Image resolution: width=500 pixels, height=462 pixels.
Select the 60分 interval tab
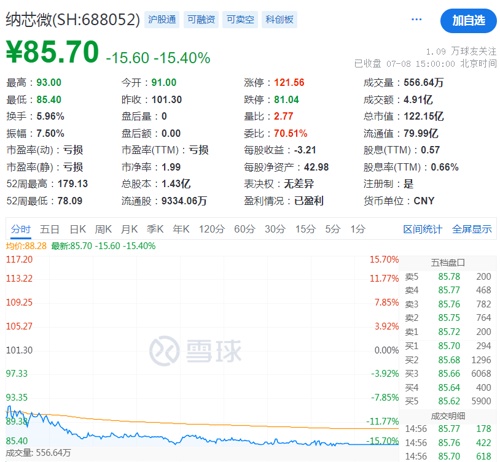[245, 229]
